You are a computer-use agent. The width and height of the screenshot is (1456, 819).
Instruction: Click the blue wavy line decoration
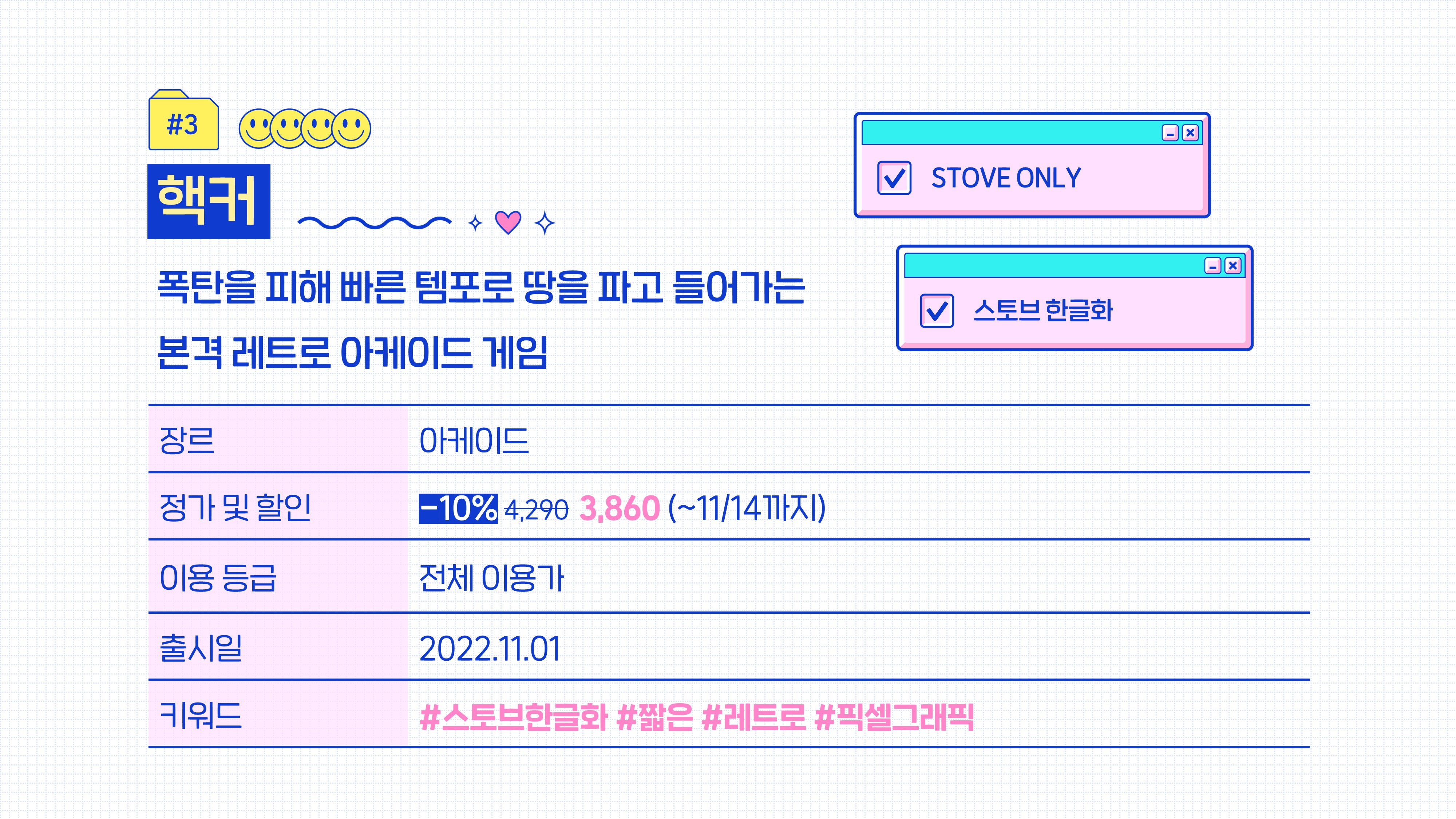coord(375,223)
